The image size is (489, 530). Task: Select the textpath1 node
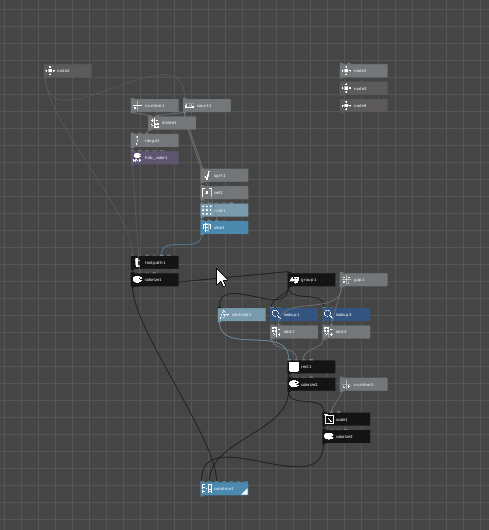click(x=155, y=263)
